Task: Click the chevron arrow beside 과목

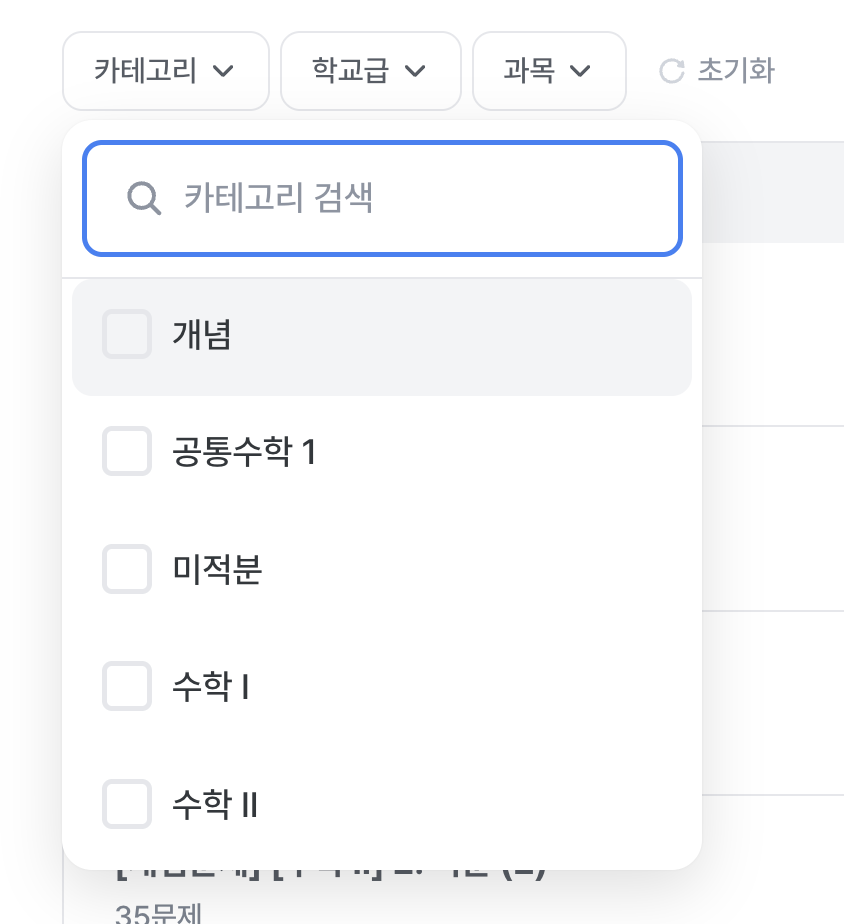Action: pos(580,71)
